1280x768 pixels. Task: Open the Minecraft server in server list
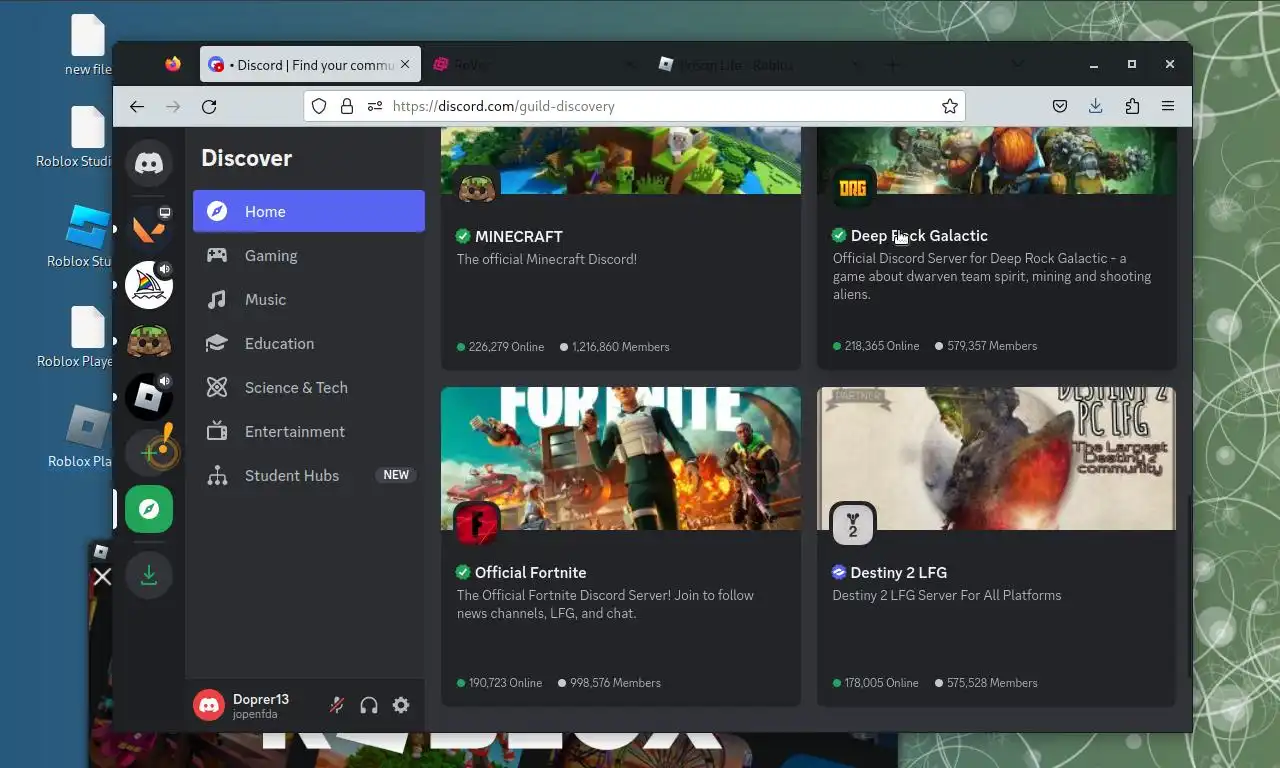(x=149, y=341)
